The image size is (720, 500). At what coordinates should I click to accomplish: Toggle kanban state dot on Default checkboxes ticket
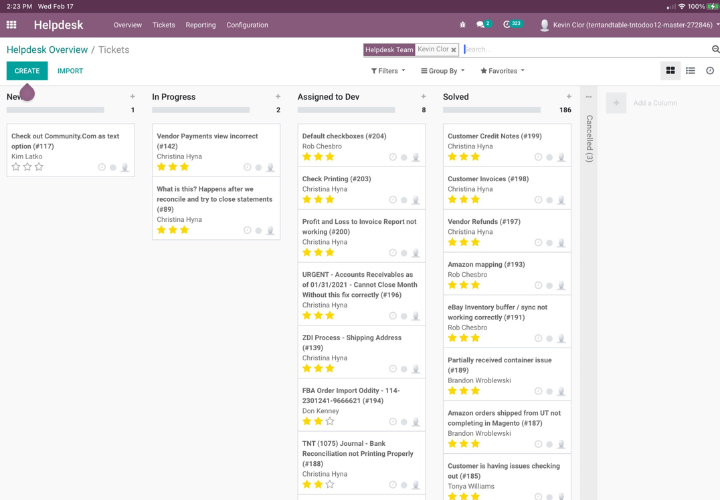tap(404, 157)
